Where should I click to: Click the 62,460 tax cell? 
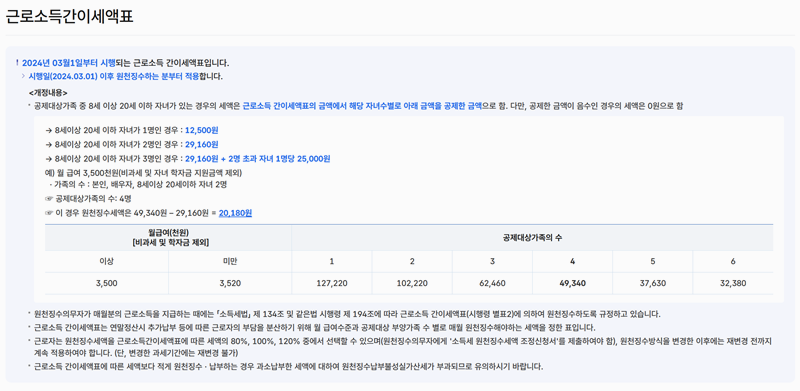coord(492,283)
